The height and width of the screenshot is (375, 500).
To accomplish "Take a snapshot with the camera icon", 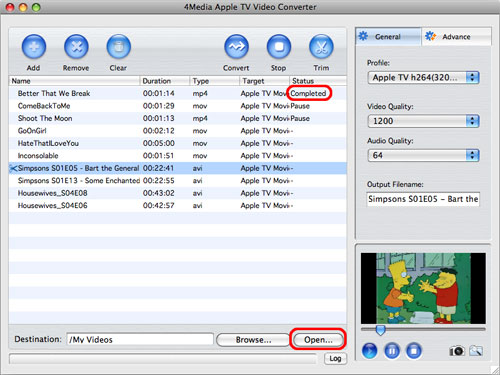I will [457, 351].
